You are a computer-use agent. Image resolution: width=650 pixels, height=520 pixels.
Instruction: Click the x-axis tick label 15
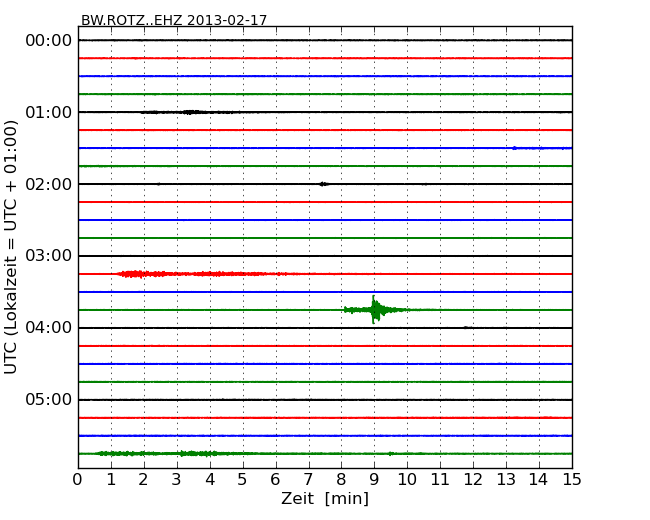pyautogui.click(x=572, y=480)
